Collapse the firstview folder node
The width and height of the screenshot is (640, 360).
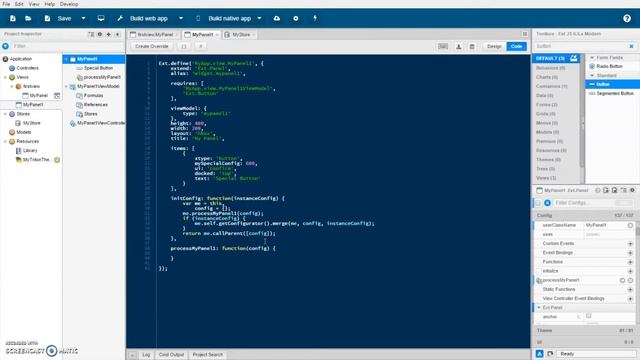point(12,87)
